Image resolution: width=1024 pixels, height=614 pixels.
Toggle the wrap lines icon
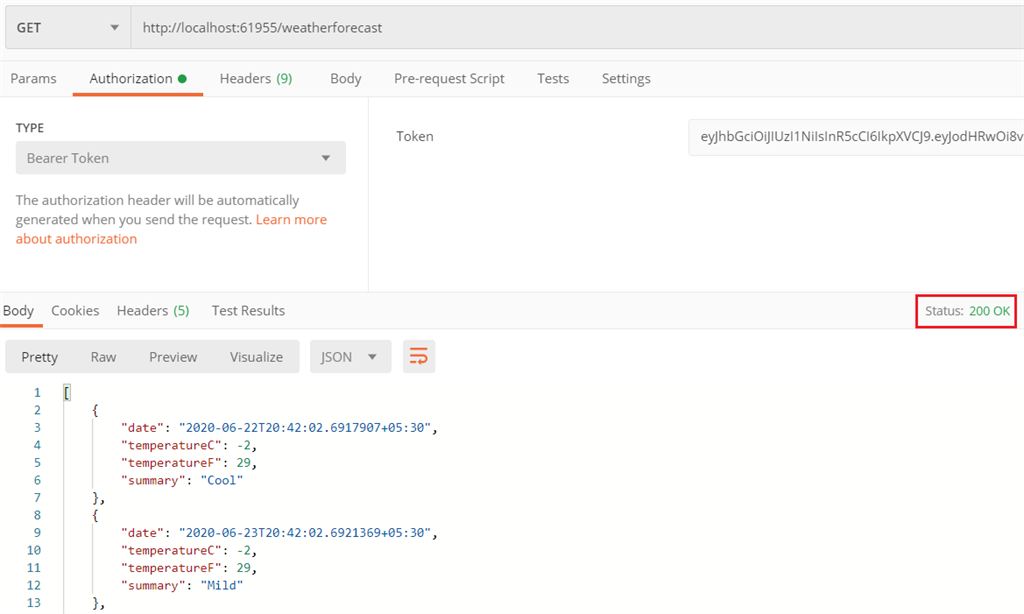419,357
